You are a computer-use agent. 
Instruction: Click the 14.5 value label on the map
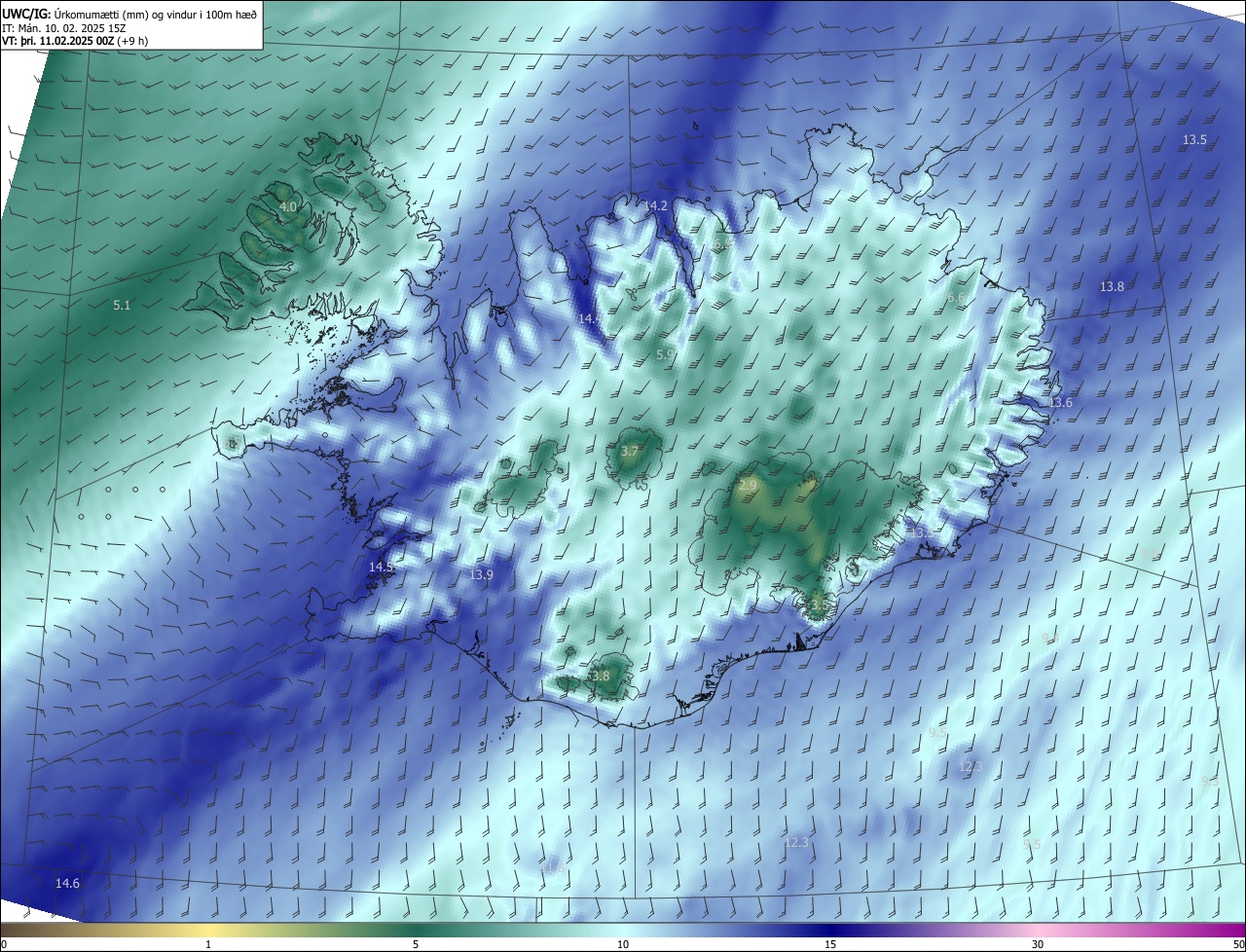coord(381,568)
